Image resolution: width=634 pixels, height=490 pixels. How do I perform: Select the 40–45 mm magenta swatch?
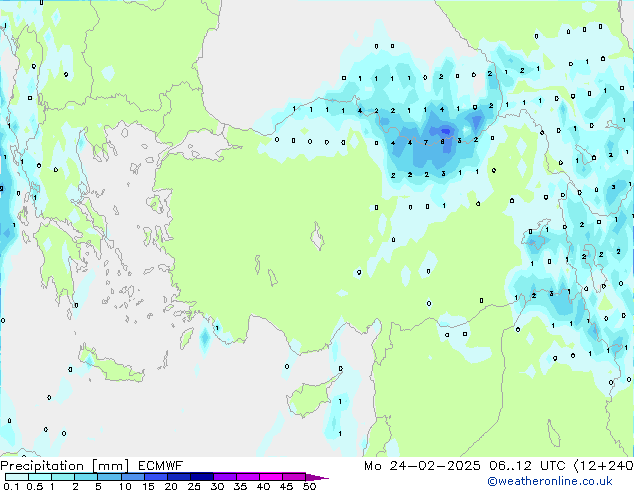(271, 477)
